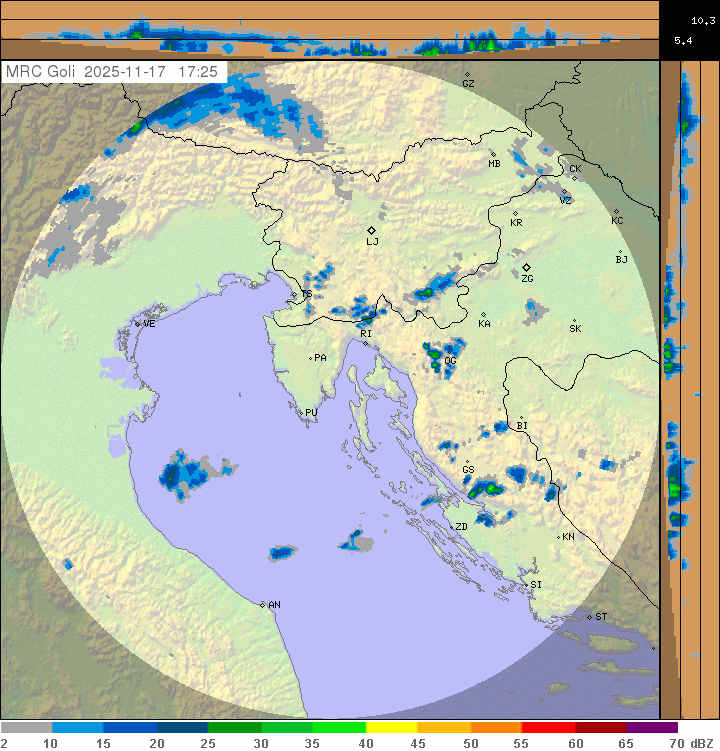Select the ST city marker
The width and height of the screenshot is (720, 751).
coord(590,616)
